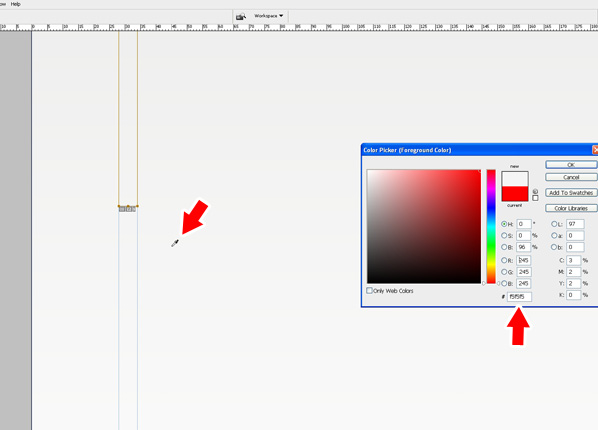This screenshot has width=598, height=430.
Task: Select the G (green) radio button
Action: [x=504, y=272]
